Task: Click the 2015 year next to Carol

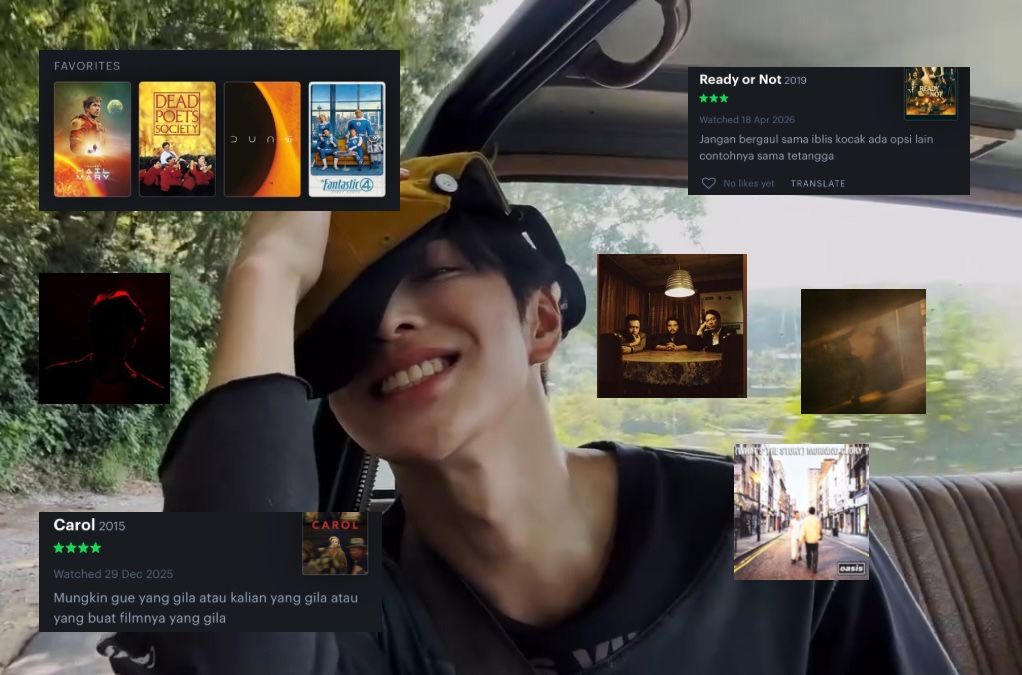Action: pyautogui.click(x=112, y=526)
